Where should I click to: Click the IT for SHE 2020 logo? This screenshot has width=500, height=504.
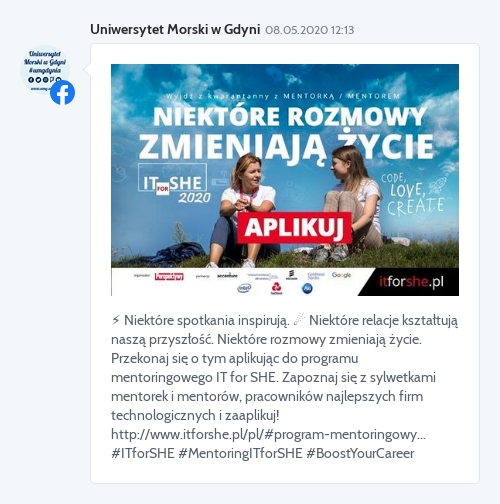pyautogui.click(x=175, y=184)
